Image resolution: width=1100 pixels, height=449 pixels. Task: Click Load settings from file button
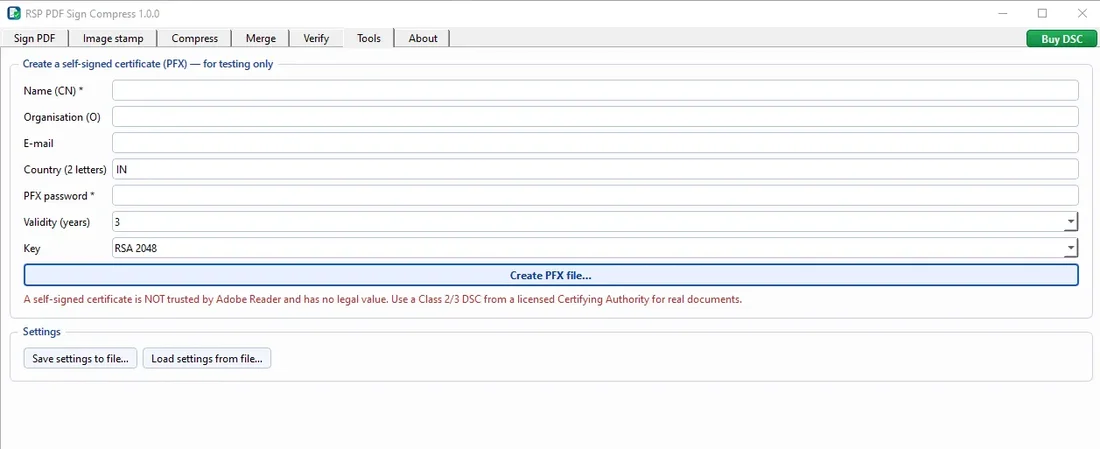pos(207,358)
